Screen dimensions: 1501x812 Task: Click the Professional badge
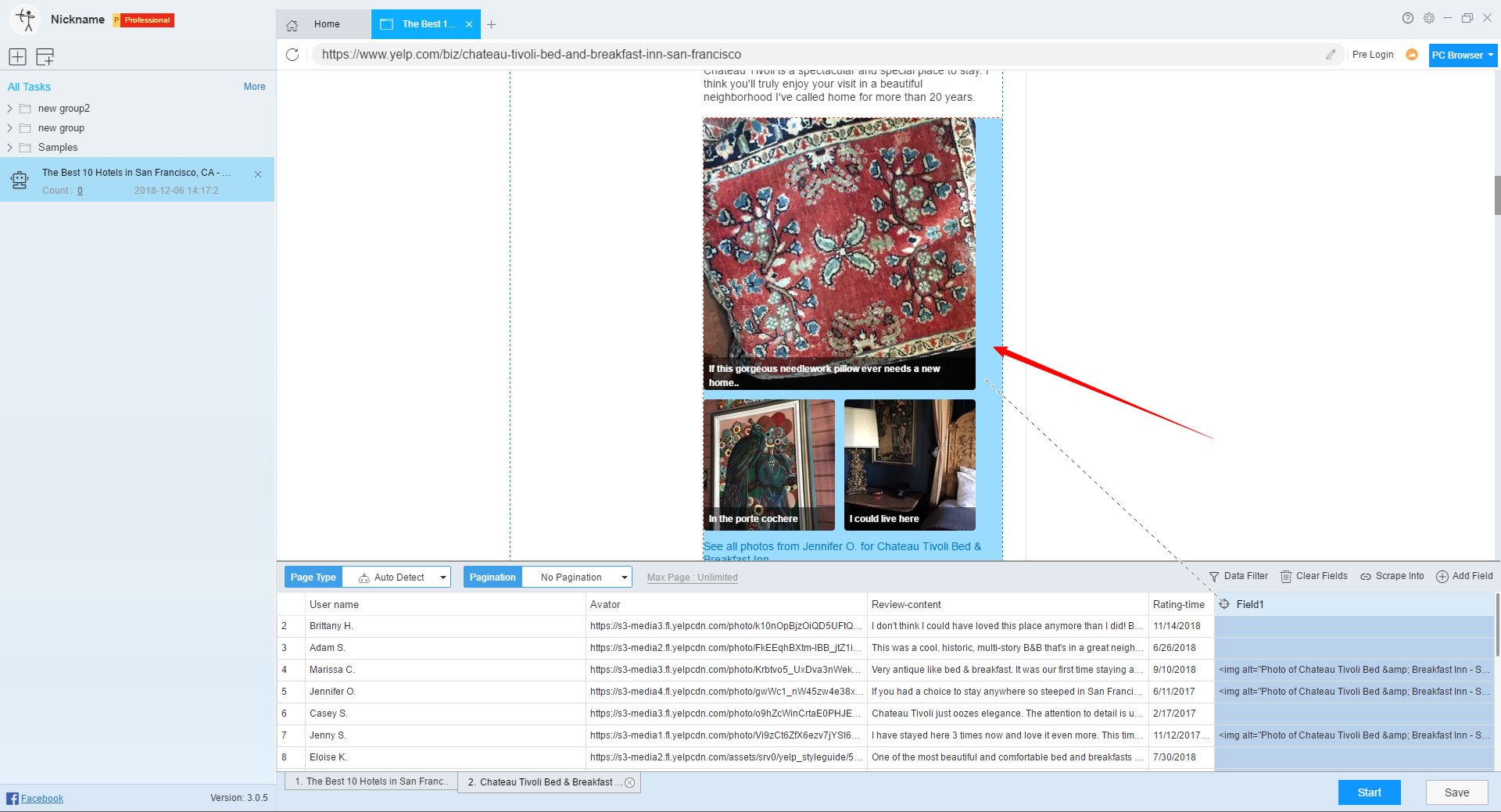(x=143, y=20)
